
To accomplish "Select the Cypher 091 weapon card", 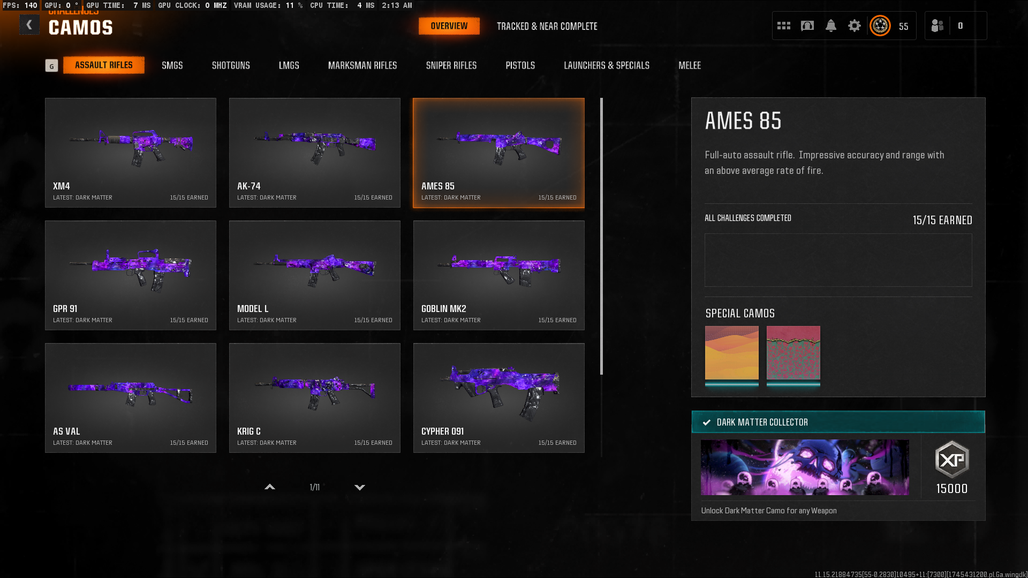I will 499,398.
